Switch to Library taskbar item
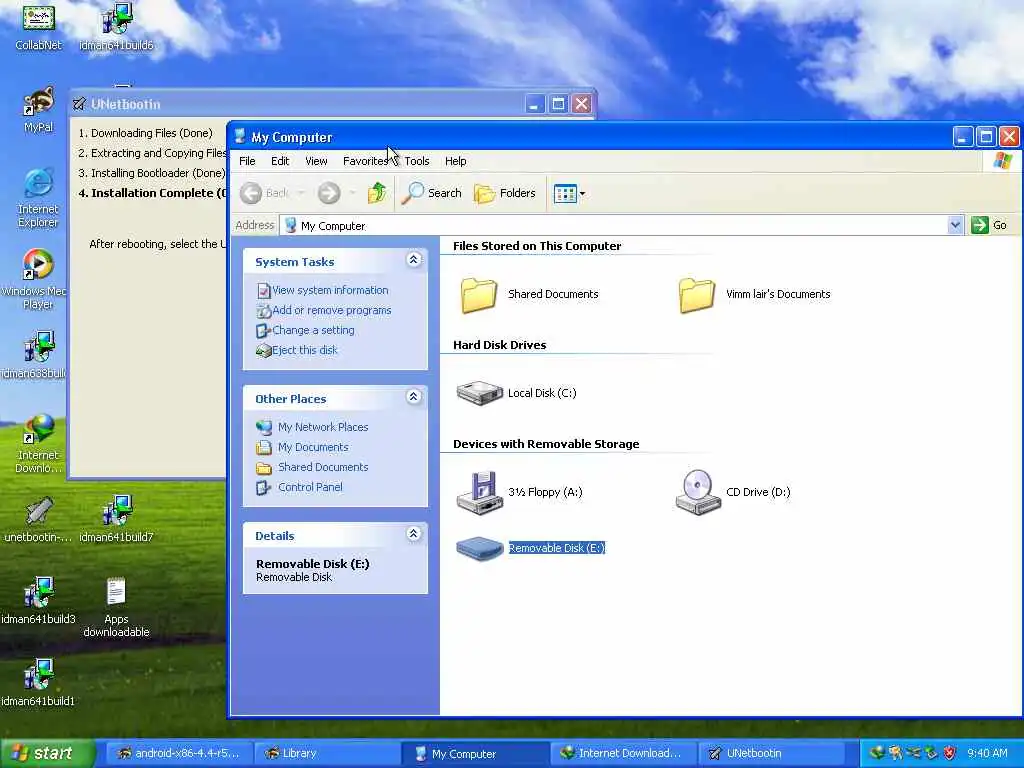Image resolution: width=1024 pixels, height=768 pixels. [327, 753]
